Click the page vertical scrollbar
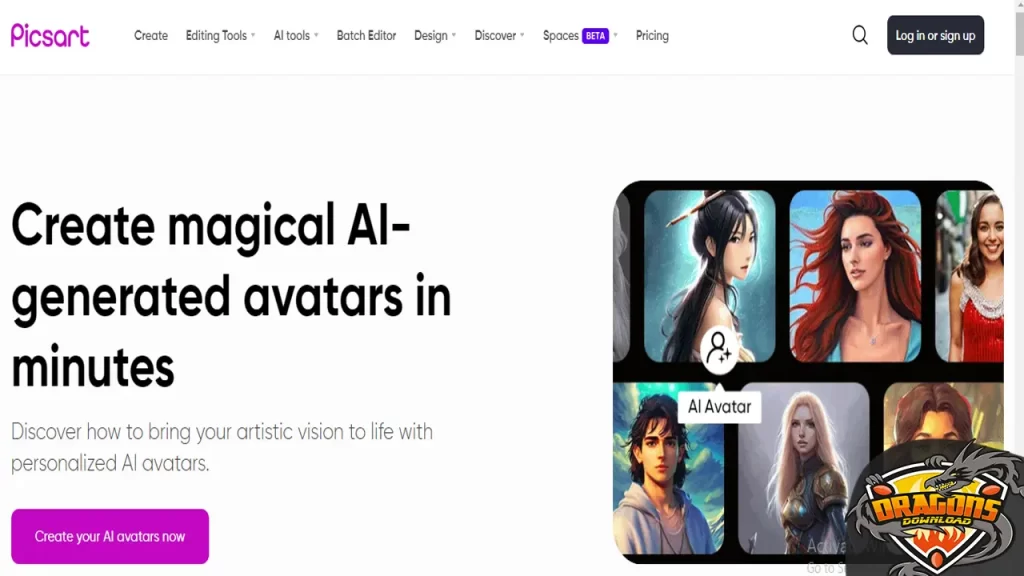This screenshot has height=576, width=1024. [x=1019, y=288]
